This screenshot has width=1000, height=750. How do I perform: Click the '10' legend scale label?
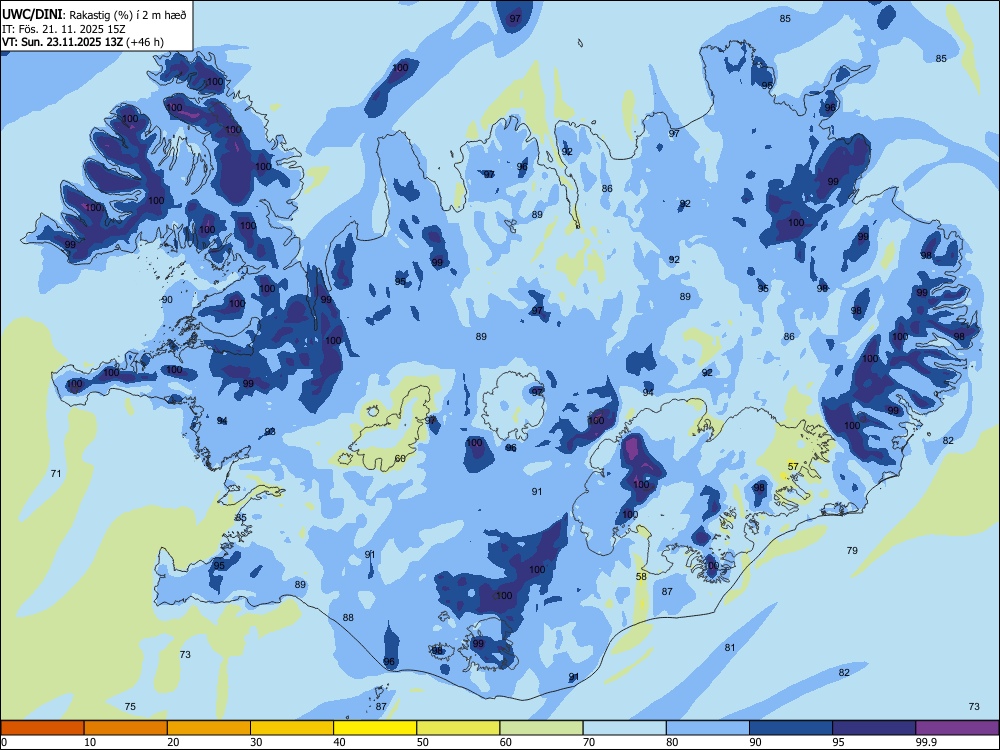tap(90, 742)
